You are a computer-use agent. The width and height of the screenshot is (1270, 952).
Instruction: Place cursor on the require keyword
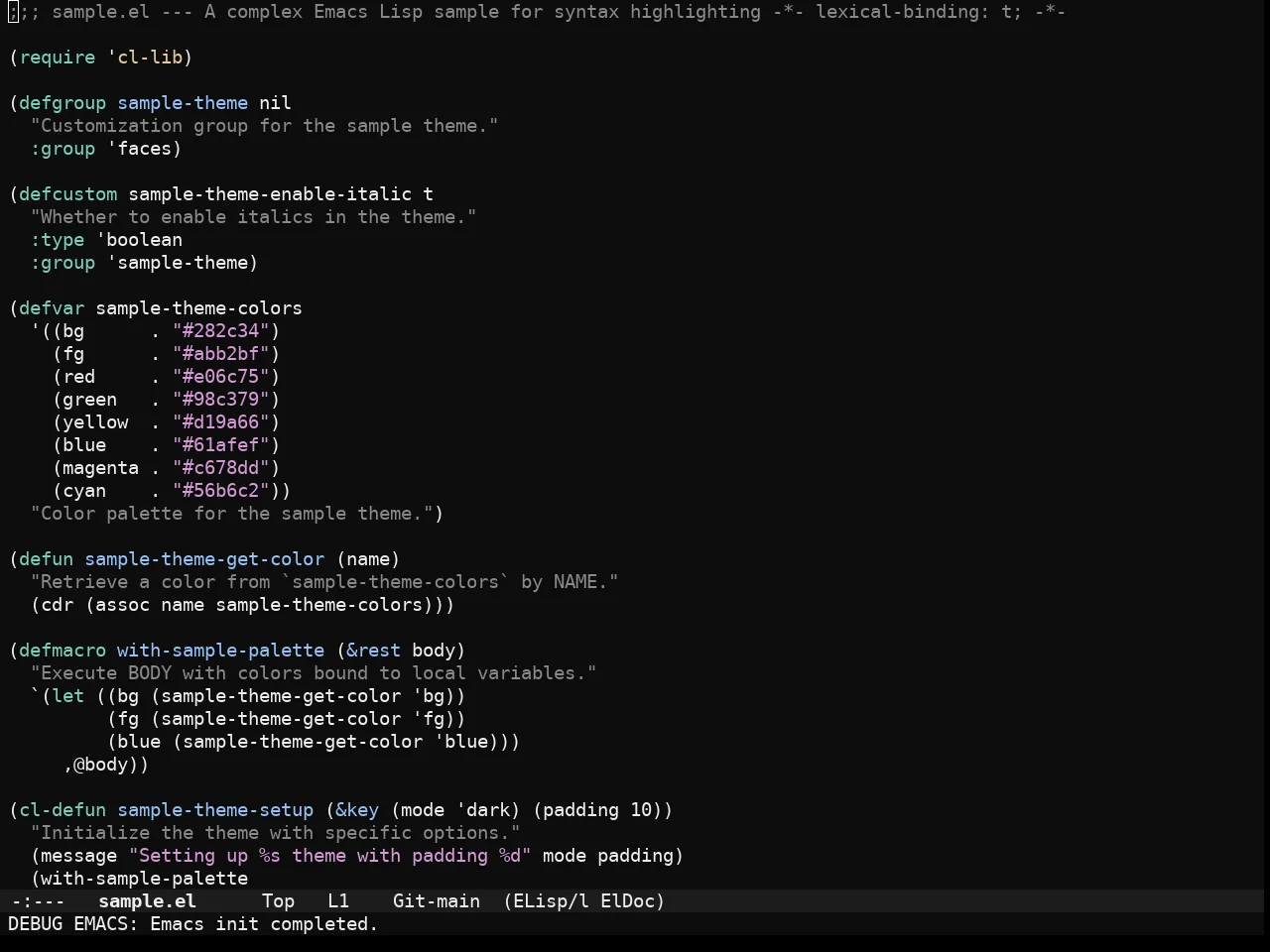tap(58, 58)
